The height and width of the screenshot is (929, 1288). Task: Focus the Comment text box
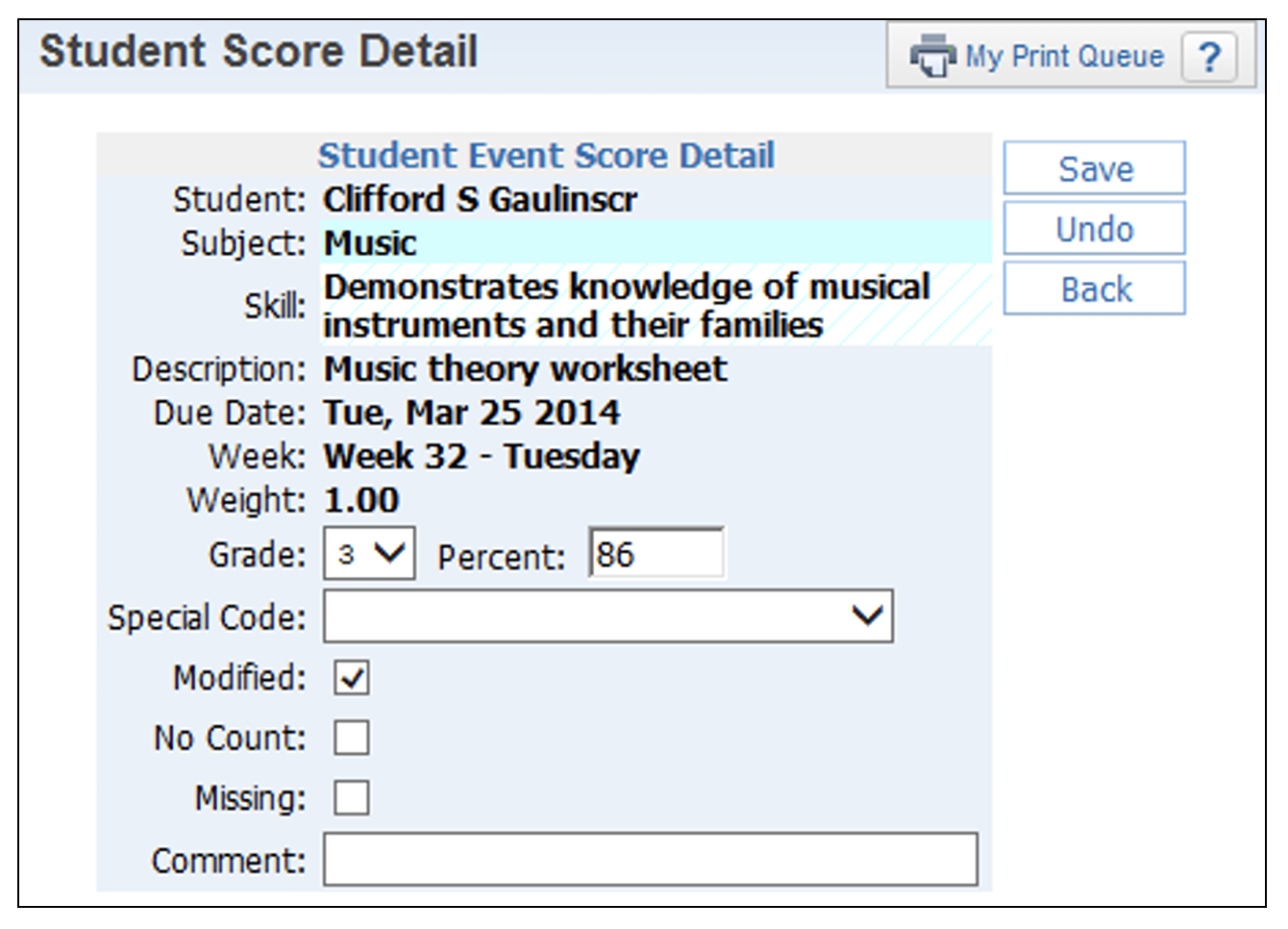(x=650, y=860)
